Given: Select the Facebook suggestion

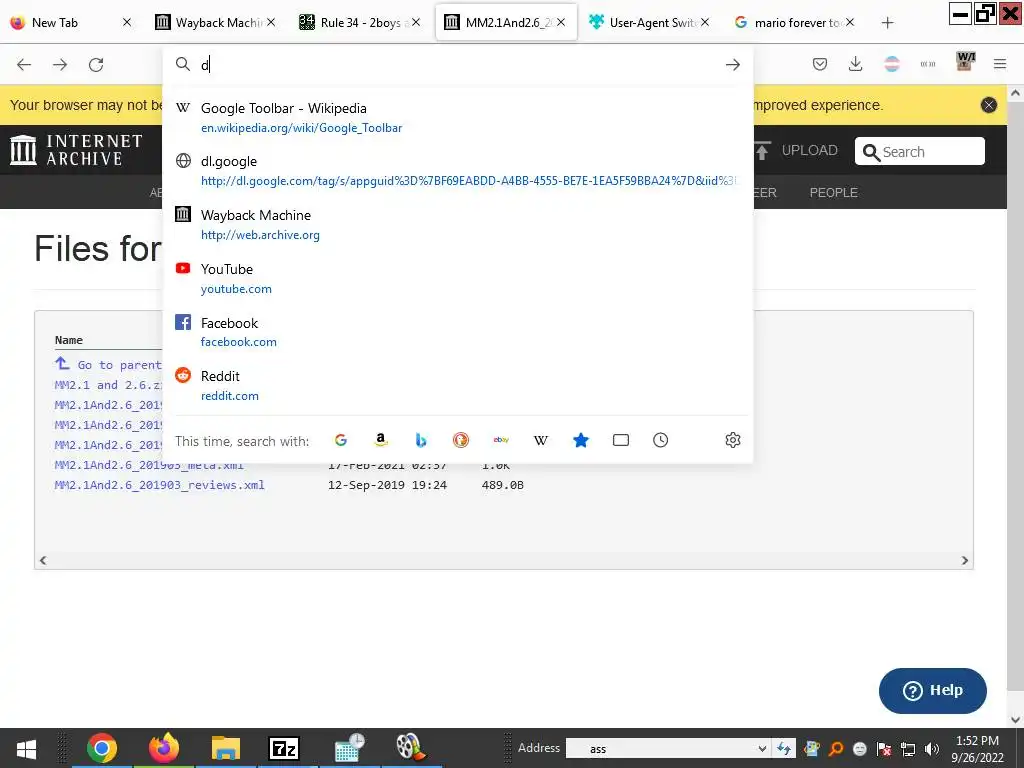Looking at the screenshot, I should point(457,332).
